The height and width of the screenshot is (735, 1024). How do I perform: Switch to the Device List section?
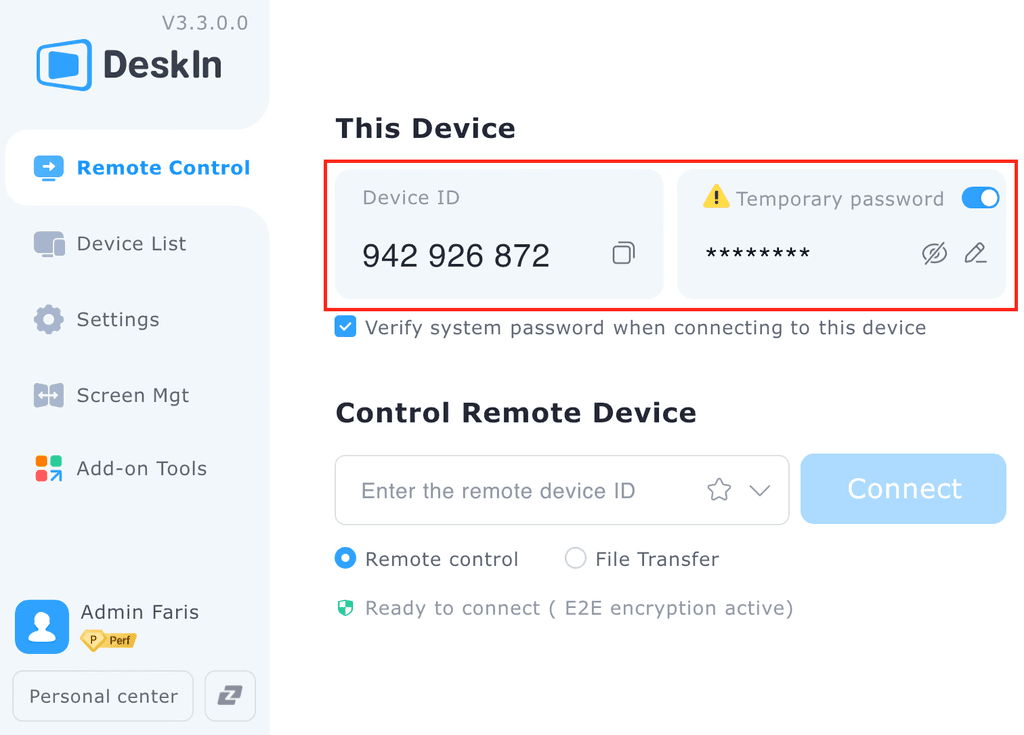tap(130, 243)
